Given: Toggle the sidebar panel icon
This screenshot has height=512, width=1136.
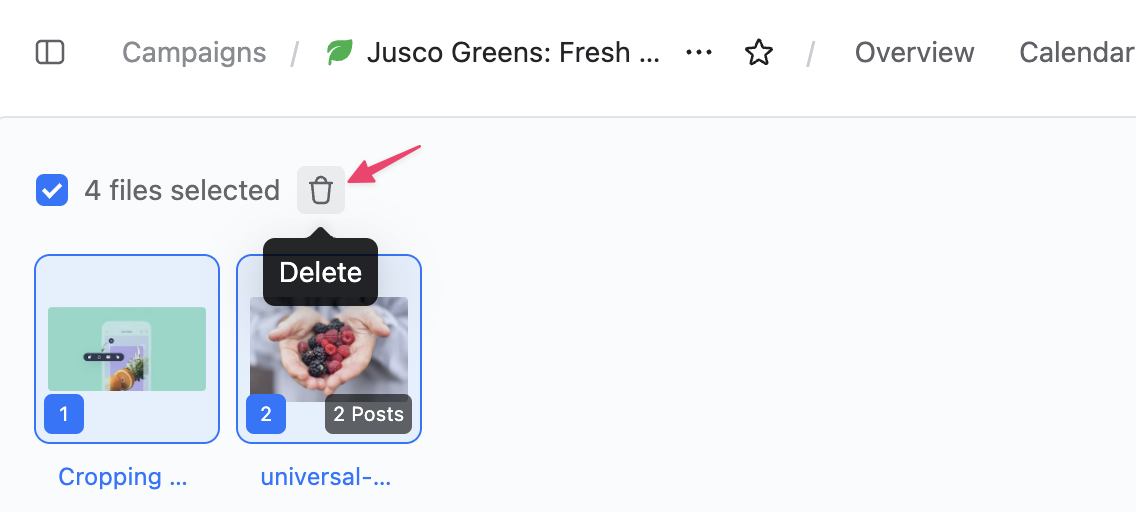Looking at the screenshot, I should pos(50,52).
